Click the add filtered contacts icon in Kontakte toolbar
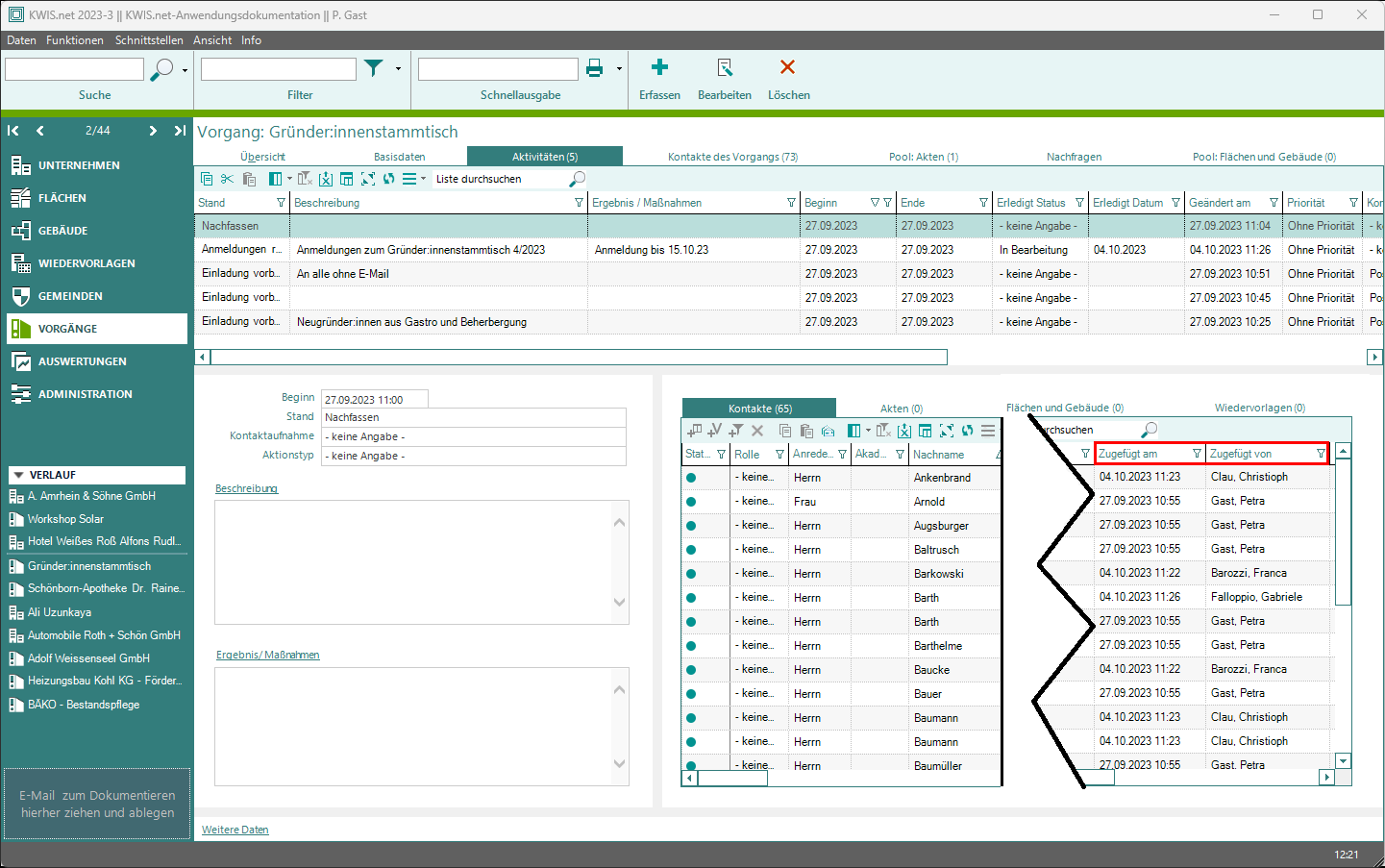Viewport: 1385px width, 868px height. point(736,431)
